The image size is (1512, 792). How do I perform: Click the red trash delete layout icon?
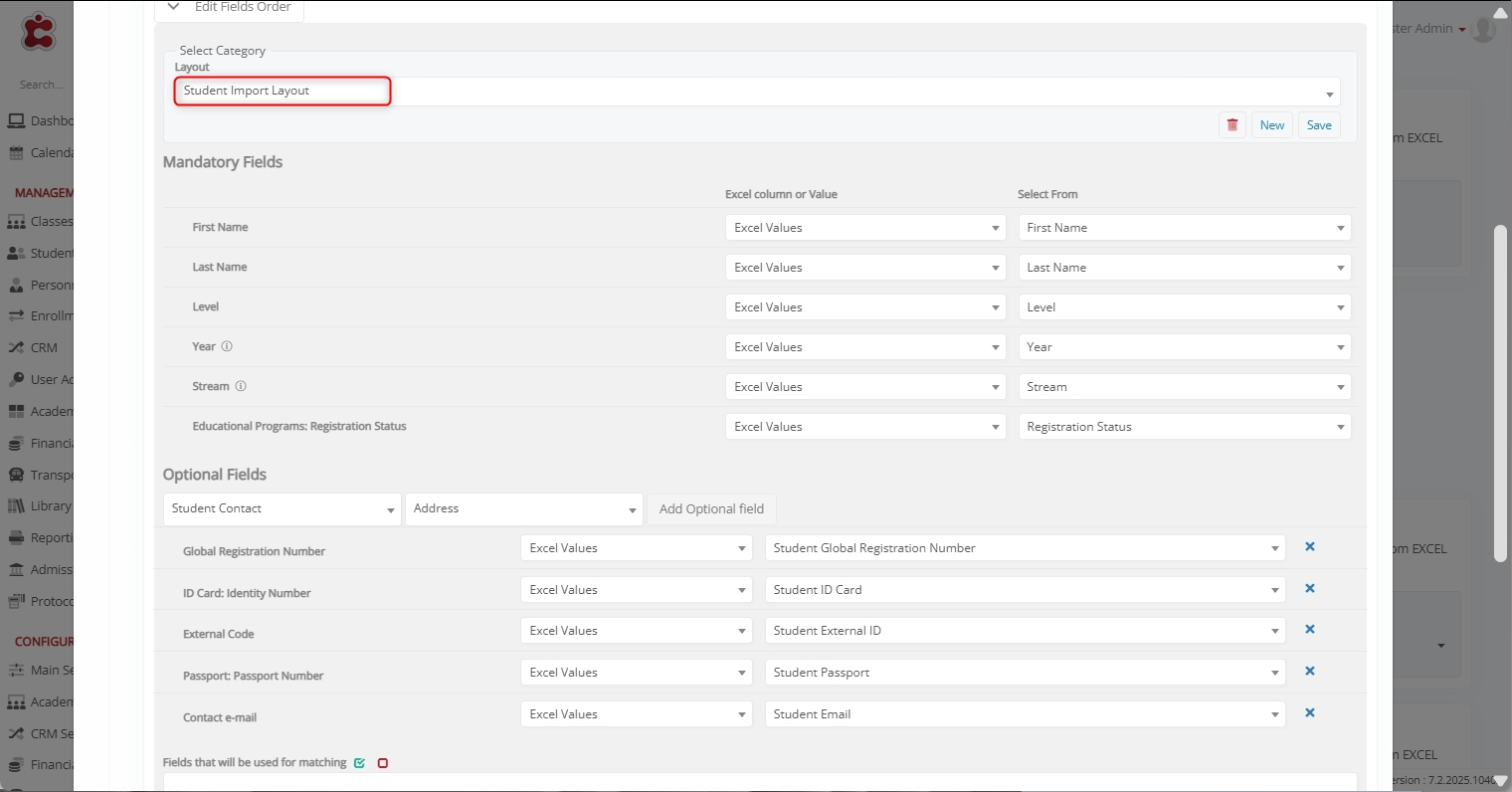1232,125
